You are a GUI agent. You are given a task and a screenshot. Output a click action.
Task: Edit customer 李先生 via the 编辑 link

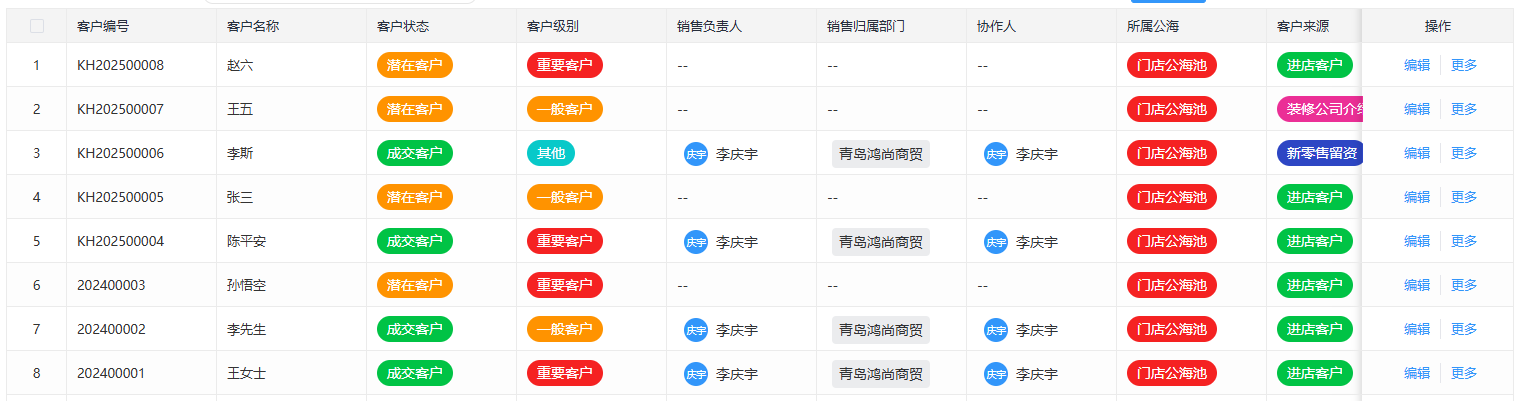(1416, 330)
